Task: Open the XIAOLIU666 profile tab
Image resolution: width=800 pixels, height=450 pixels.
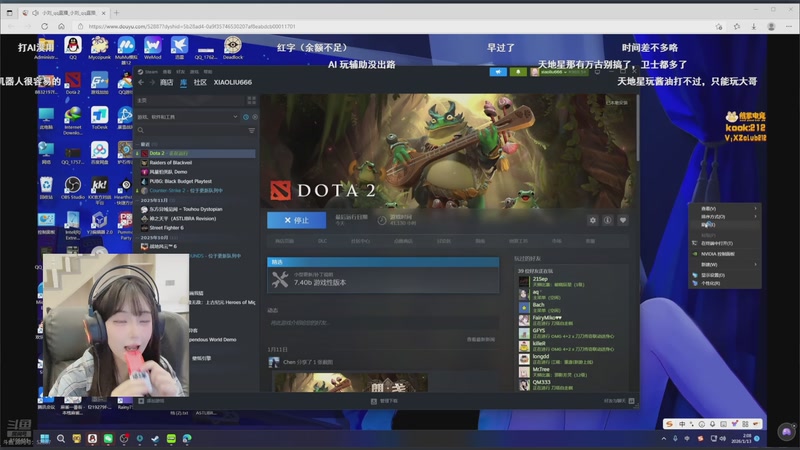Action: click(233, 82)
